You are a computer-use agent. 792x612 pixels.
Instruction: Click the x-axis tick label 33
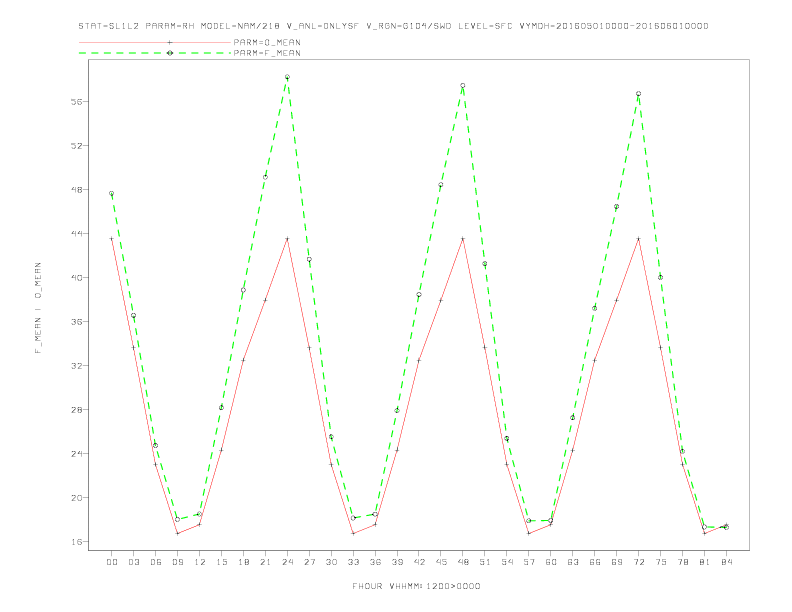click(x=353, y=562)
